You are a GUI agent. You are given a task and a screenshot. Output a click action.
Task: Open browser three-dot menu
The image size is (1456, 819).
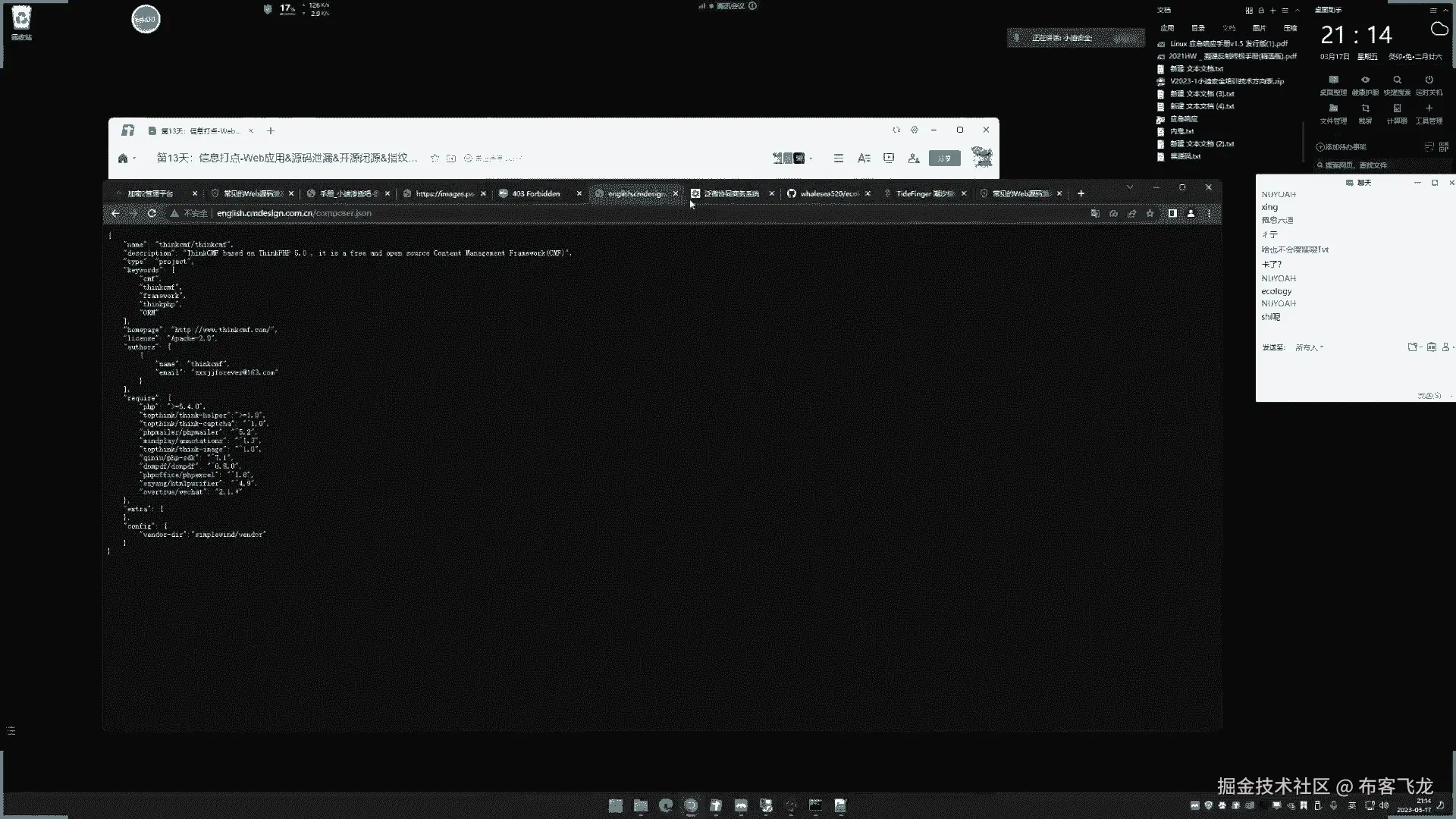click(1209, 214)
